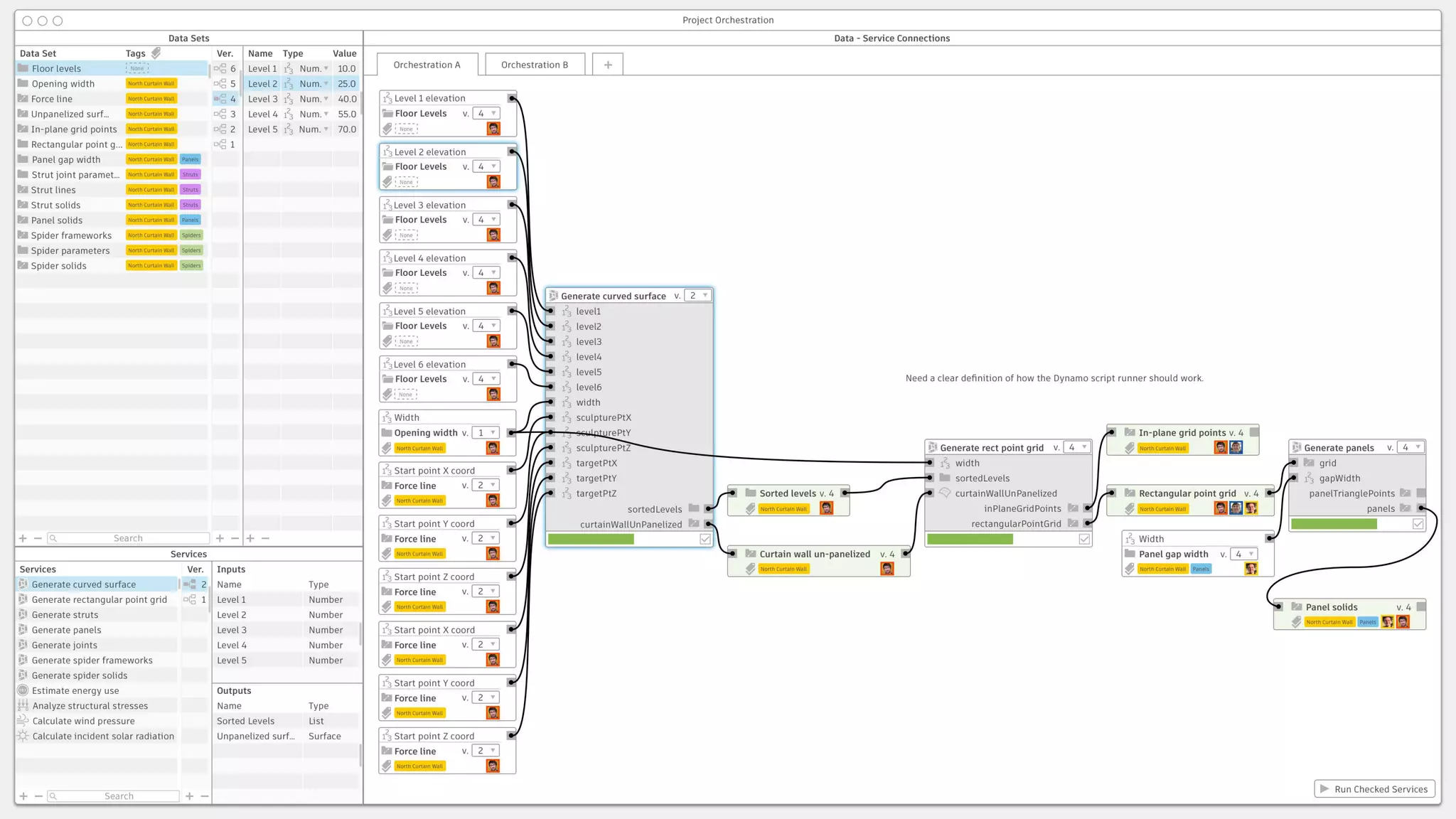The width and height of the screenshot is (1456, 819).
Task: Toggle checkbox on Generate panels node
Action: click(x=1418, y=524)
